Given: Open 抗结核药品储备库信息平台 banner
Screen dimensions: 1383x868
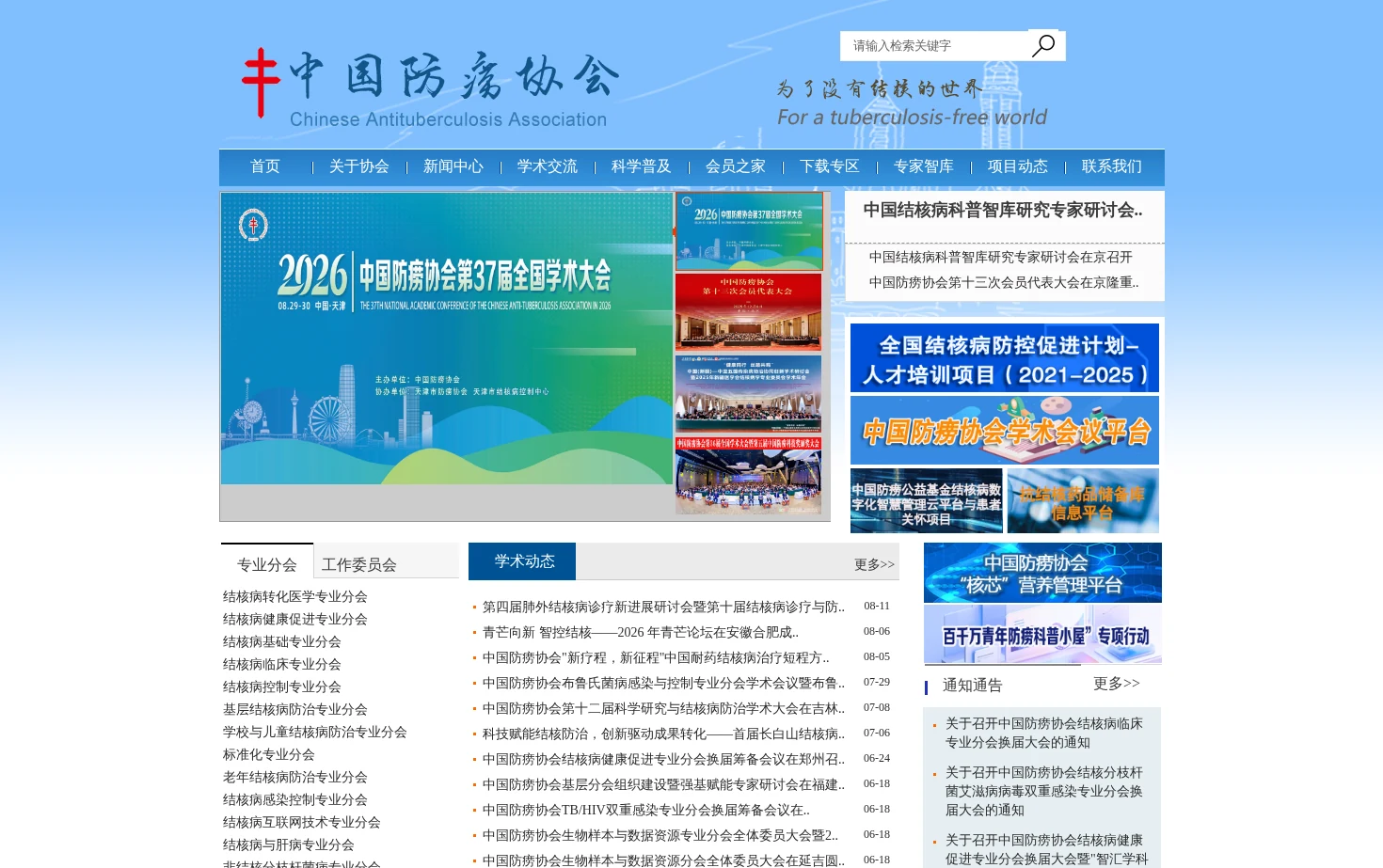Looking at the screenshot, I should [x=1083, y=500].
